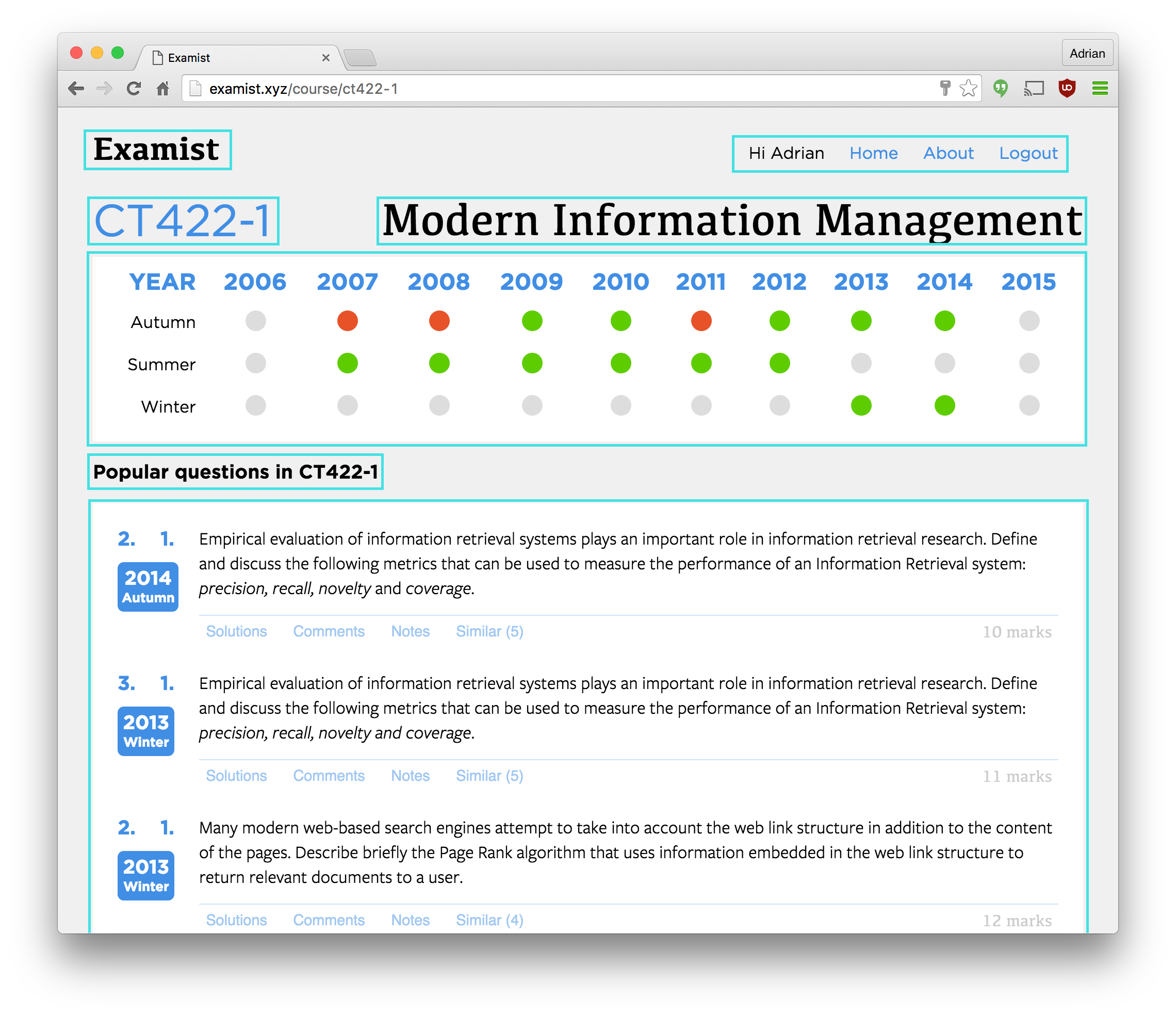Reload the page with refresh icon
The image size is (1176, 1016).
134,89
